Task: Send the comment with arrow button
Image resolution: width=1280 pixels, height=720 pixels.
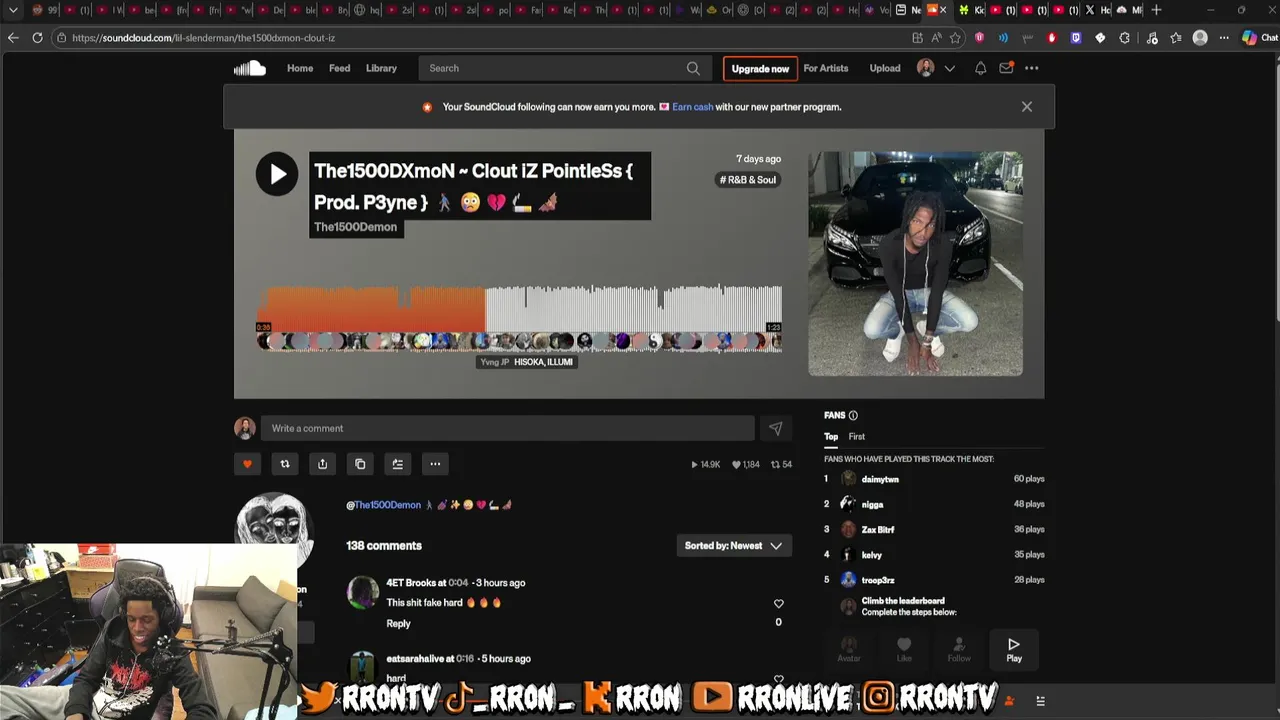Action: pyautogui.click(x=775, y=428)
